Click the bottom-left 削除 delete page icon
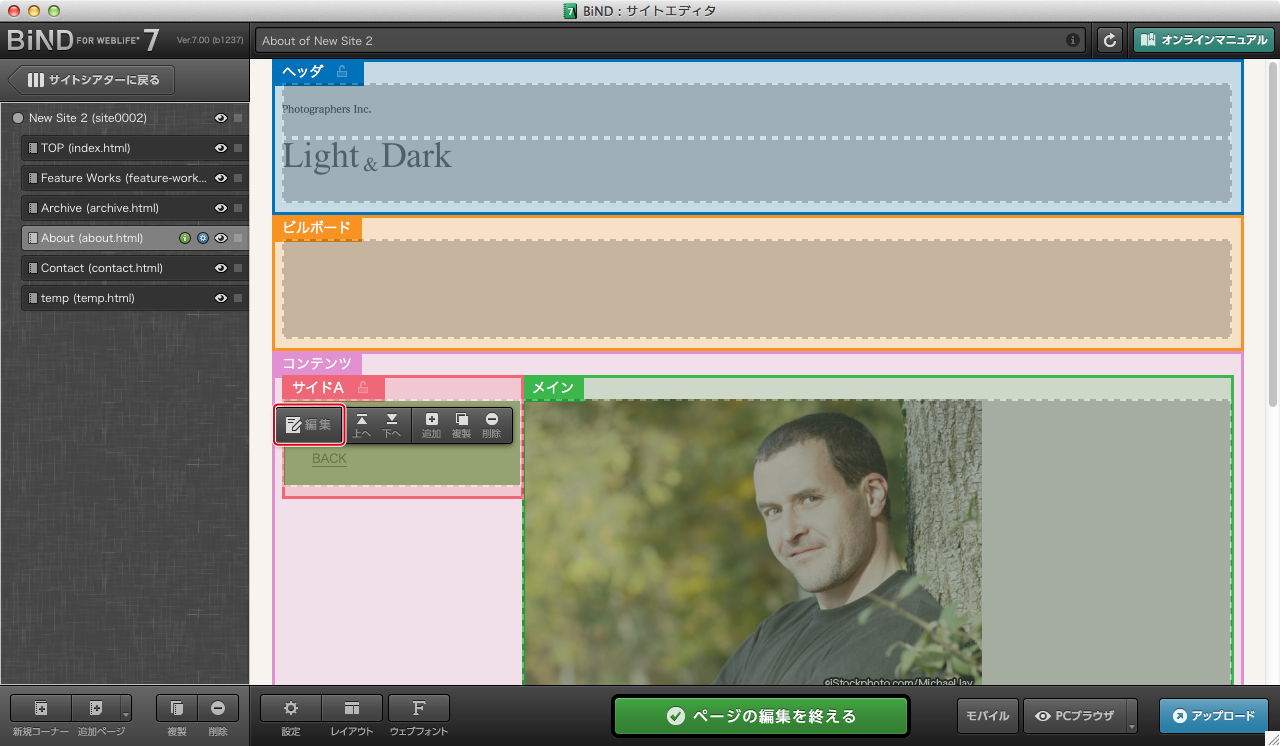 [218, 708]
